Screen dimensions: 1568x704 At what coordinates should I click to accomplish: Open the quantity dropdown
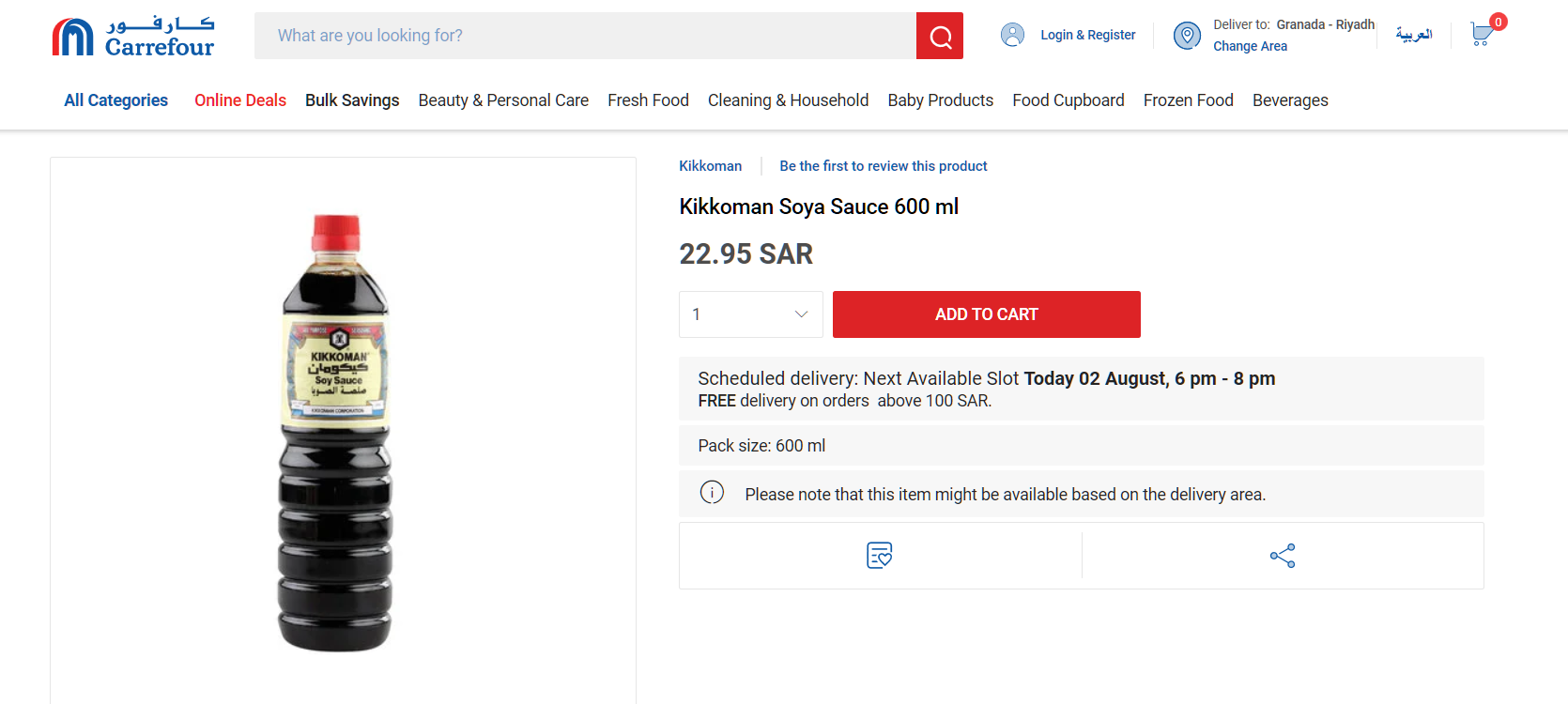[x=750, y=314]
